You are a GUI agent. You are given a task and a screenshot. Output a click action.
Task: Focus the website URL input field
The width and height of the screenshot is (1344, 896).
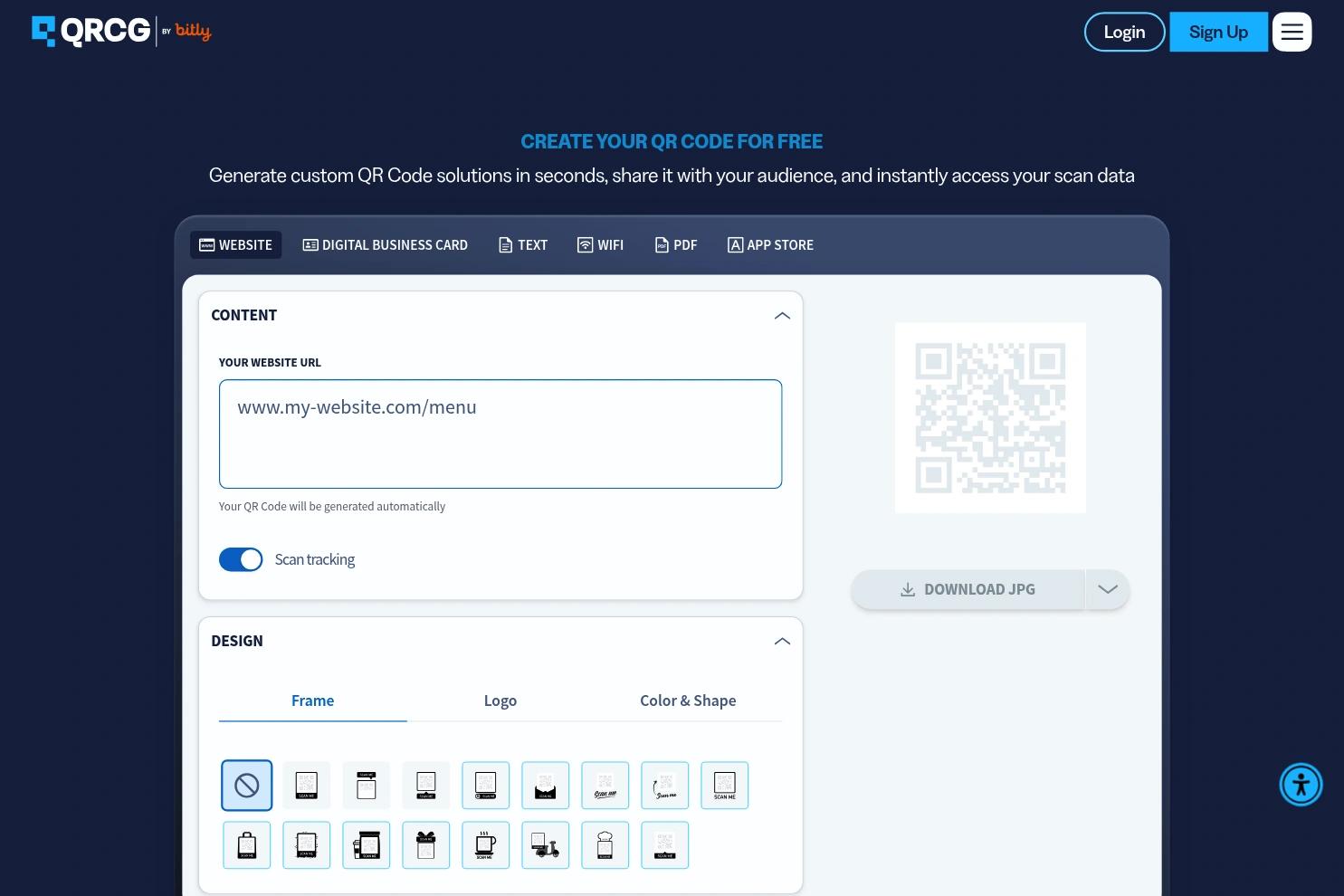500,434
